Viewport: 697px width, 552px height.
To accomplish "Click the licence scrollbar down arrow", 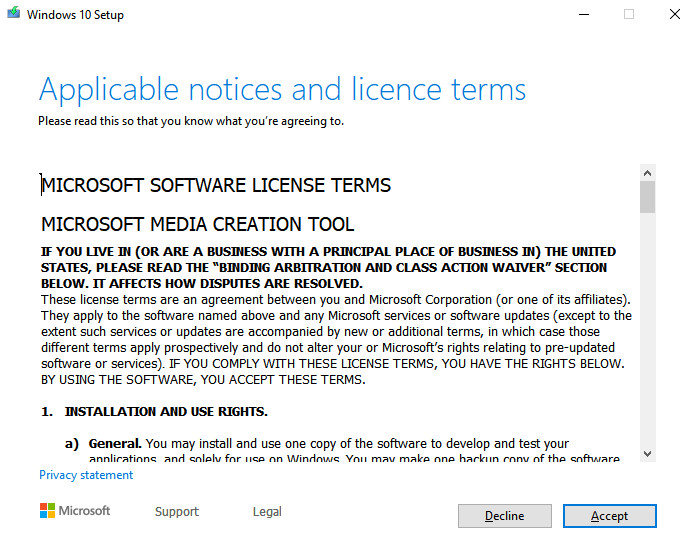I will click(648, 454).
